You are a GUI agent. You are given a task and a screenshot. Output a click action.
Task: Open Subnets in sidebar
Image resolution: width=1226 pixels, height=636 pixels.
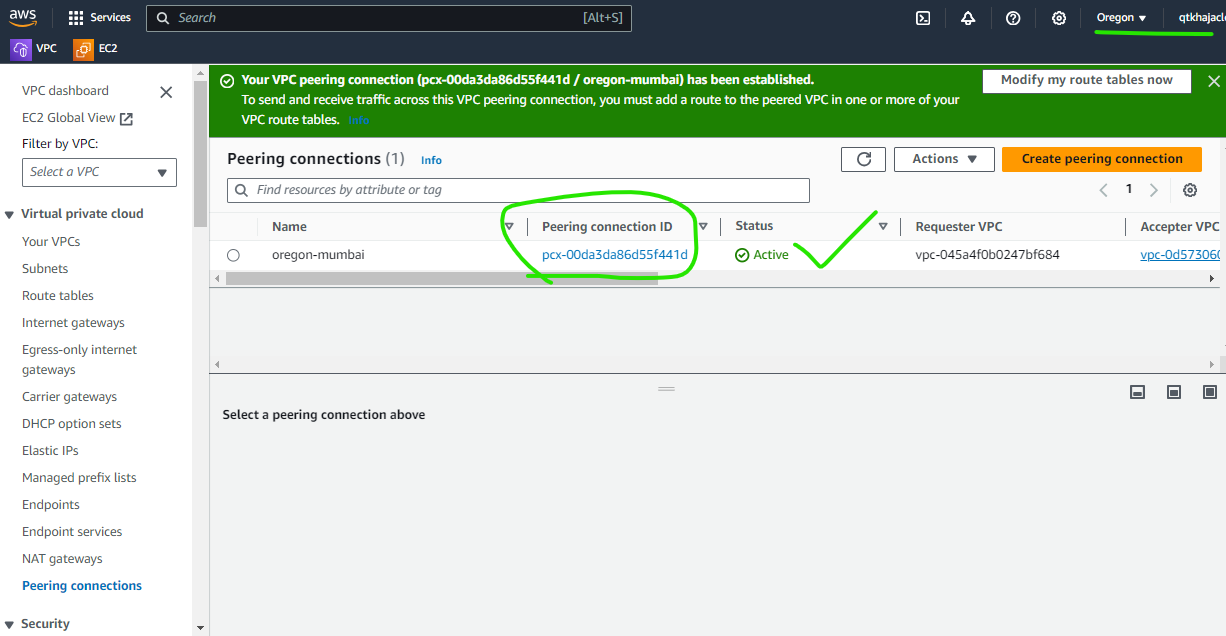(45, 269)
